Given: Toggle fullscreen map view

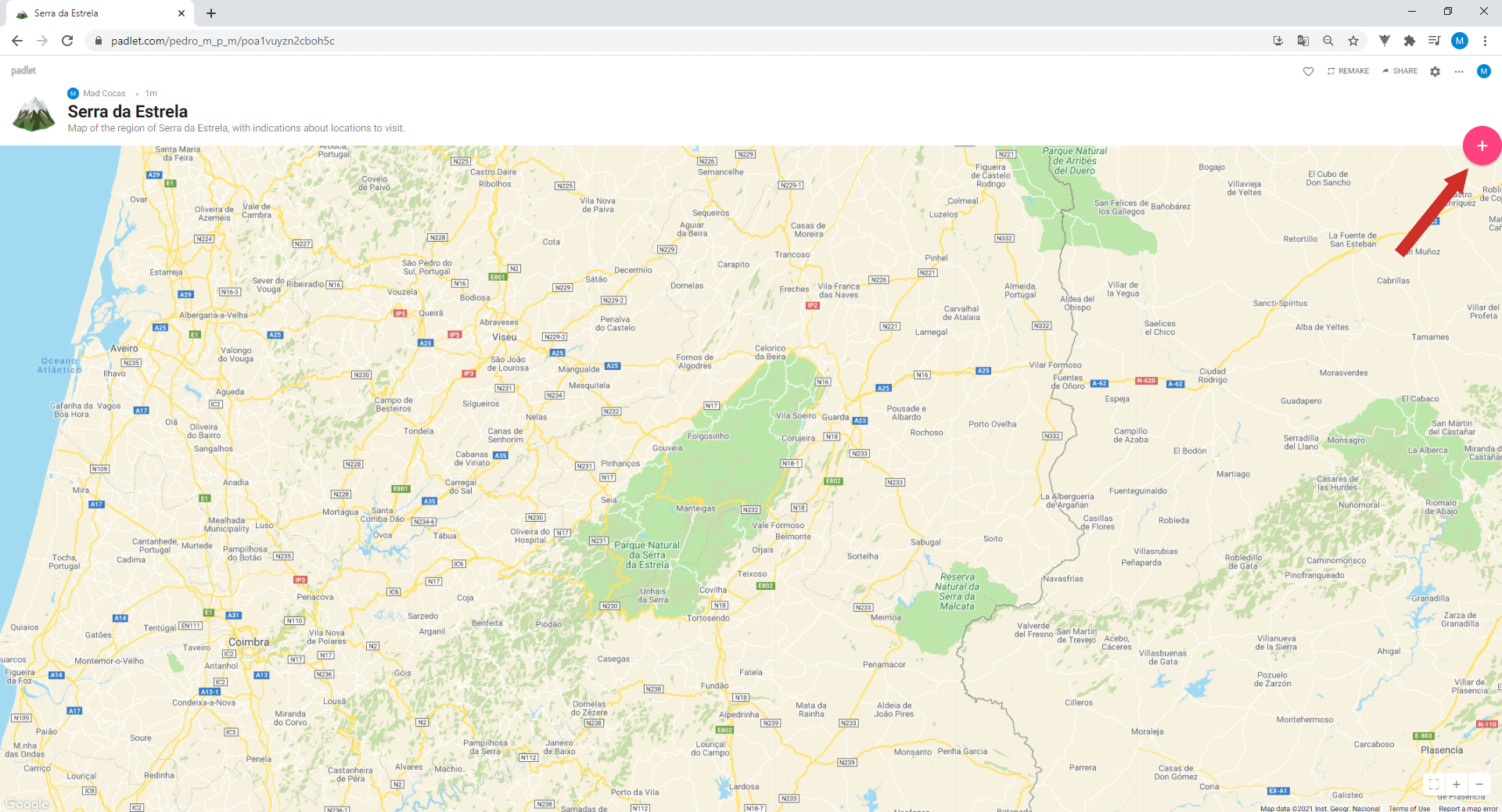Looking at the screenshot, I should point(1434,784).
